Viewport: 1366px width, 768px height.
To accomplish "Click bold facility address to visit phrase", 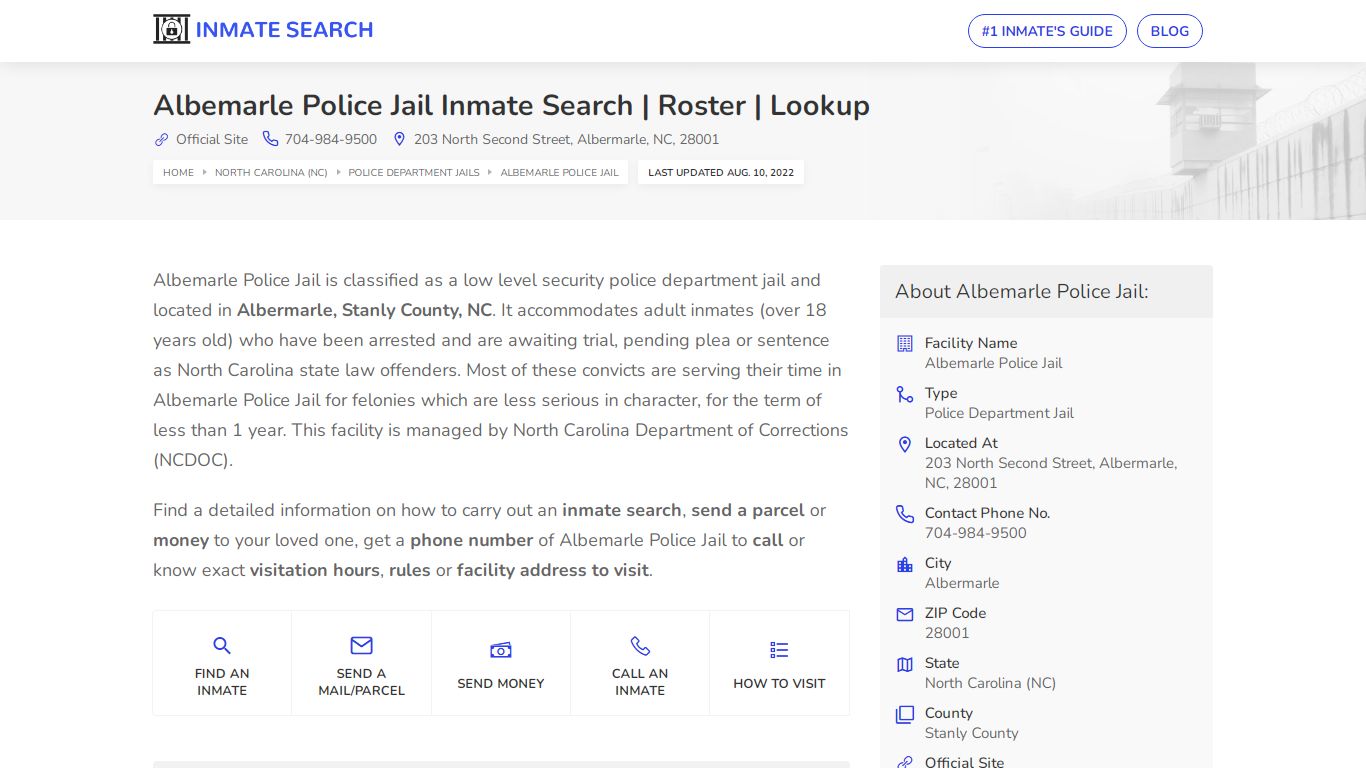I will pos(553,570).
